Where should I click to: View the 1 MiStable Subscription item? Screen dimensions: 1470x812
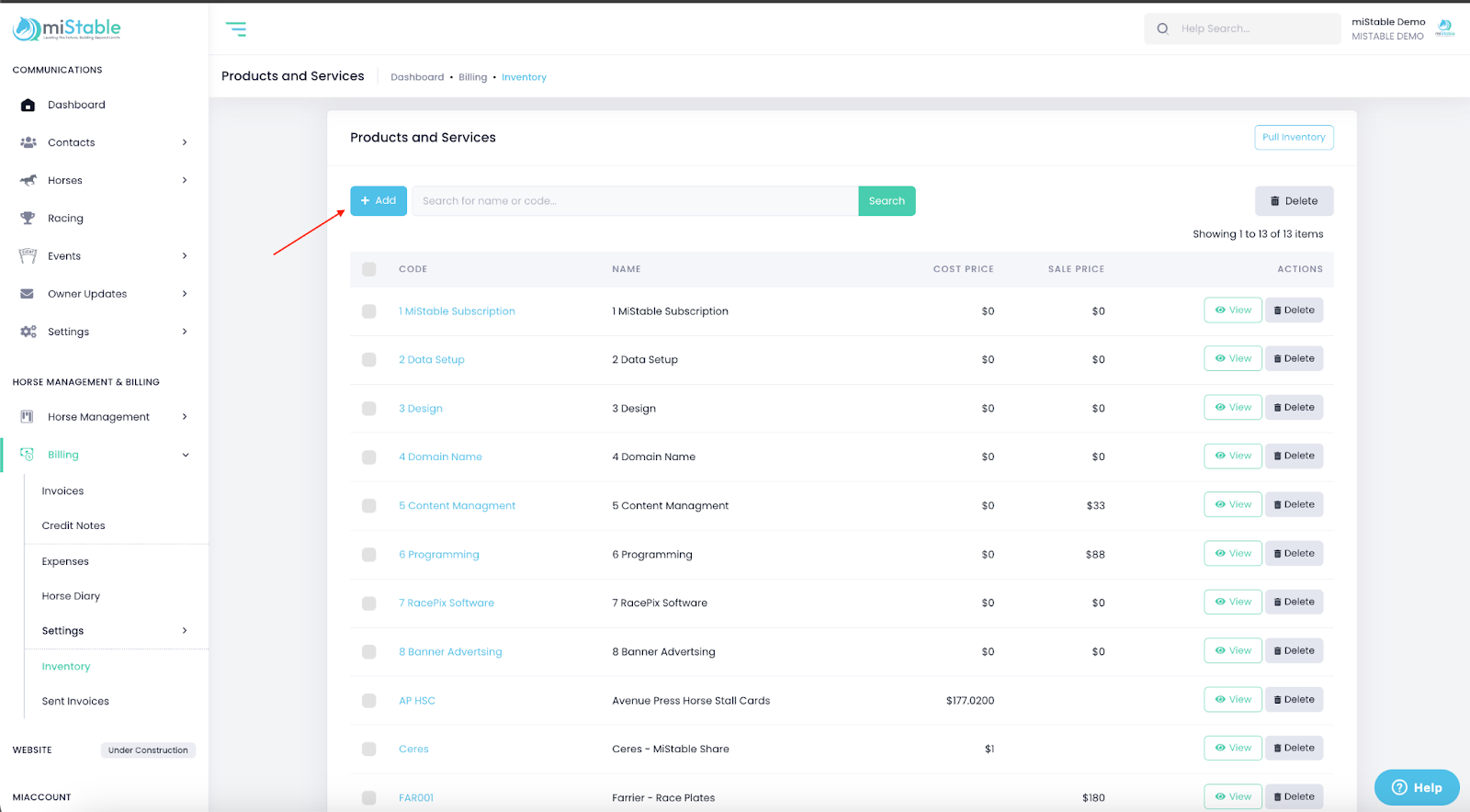[x=1233, y=310]
